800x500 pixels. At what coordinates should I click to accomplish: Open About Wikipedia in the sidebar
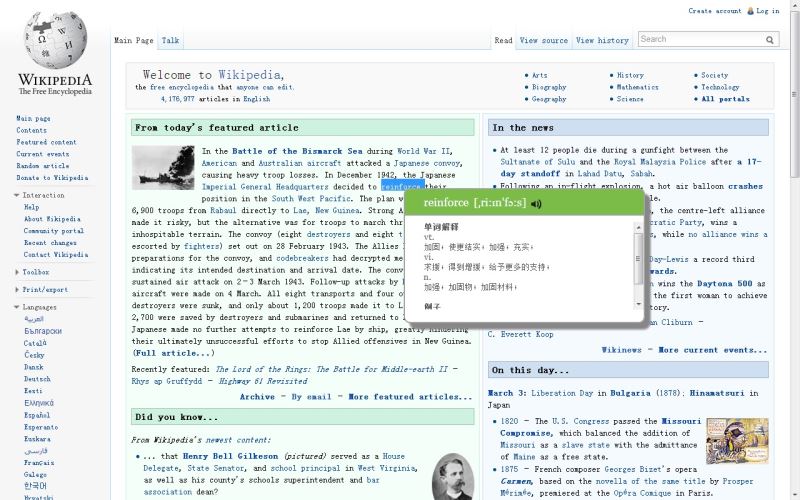pos(52,219)
